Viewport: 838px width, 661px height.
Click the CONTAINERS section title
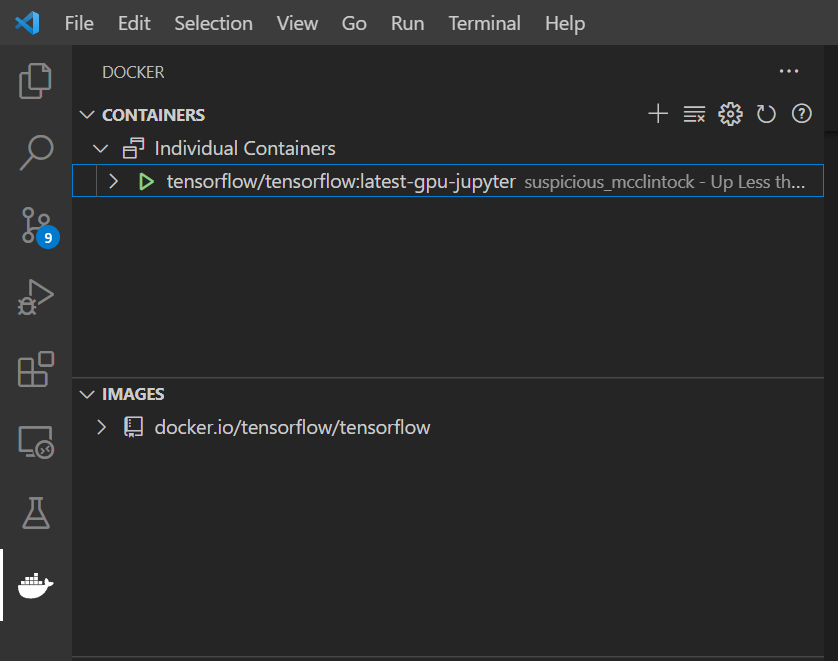point(153,115)
